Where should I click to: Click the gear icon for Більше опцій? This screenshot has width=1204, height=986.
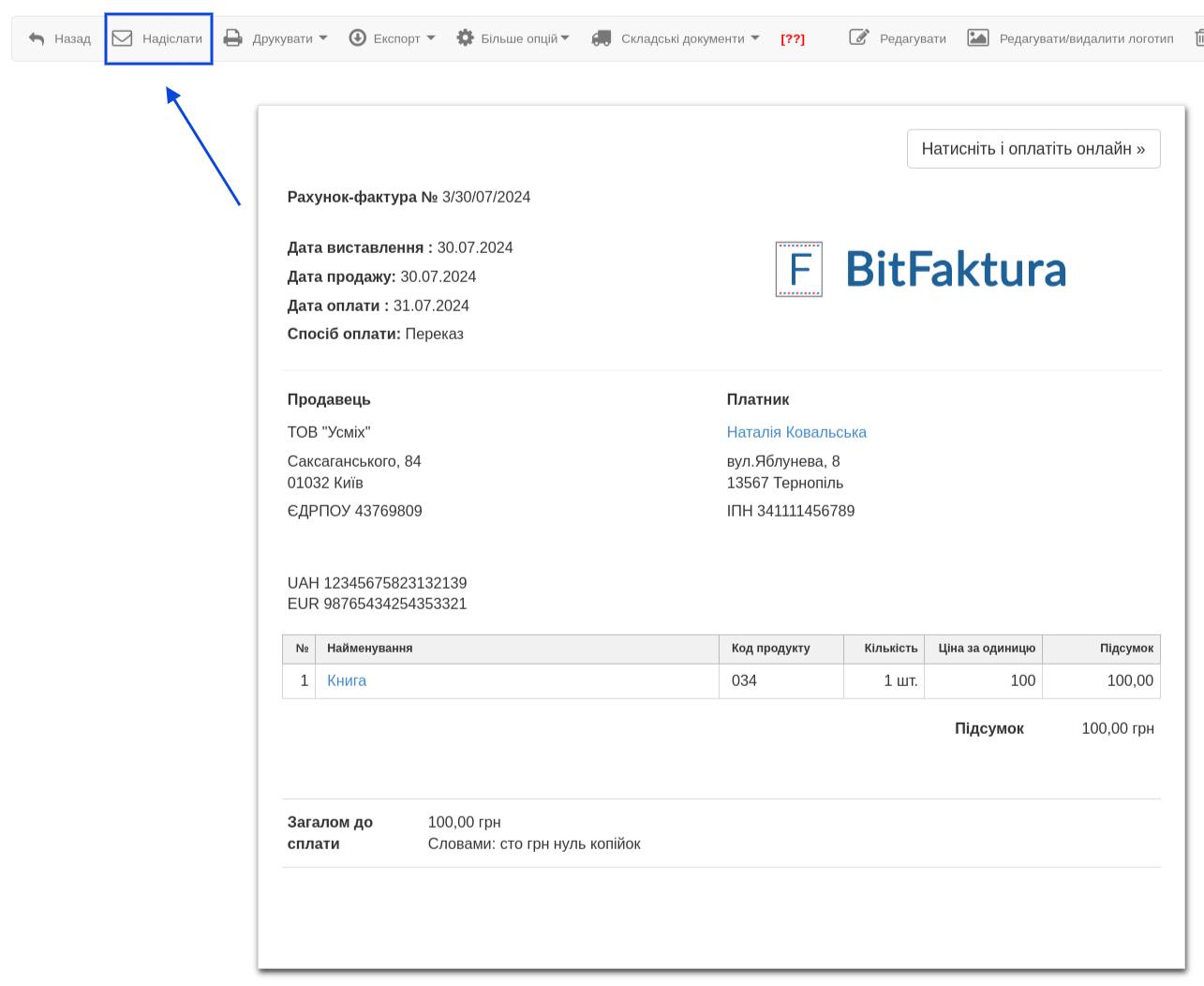(465, 38)
